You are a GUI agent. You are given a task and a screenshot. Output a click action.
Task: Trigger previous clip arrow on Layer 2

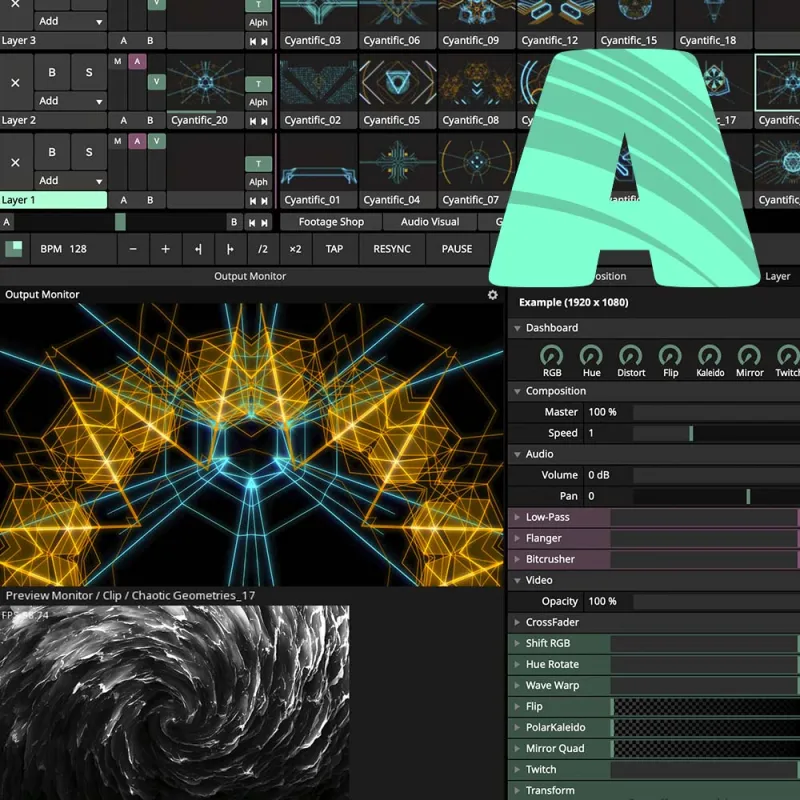(x=253, y=121)
